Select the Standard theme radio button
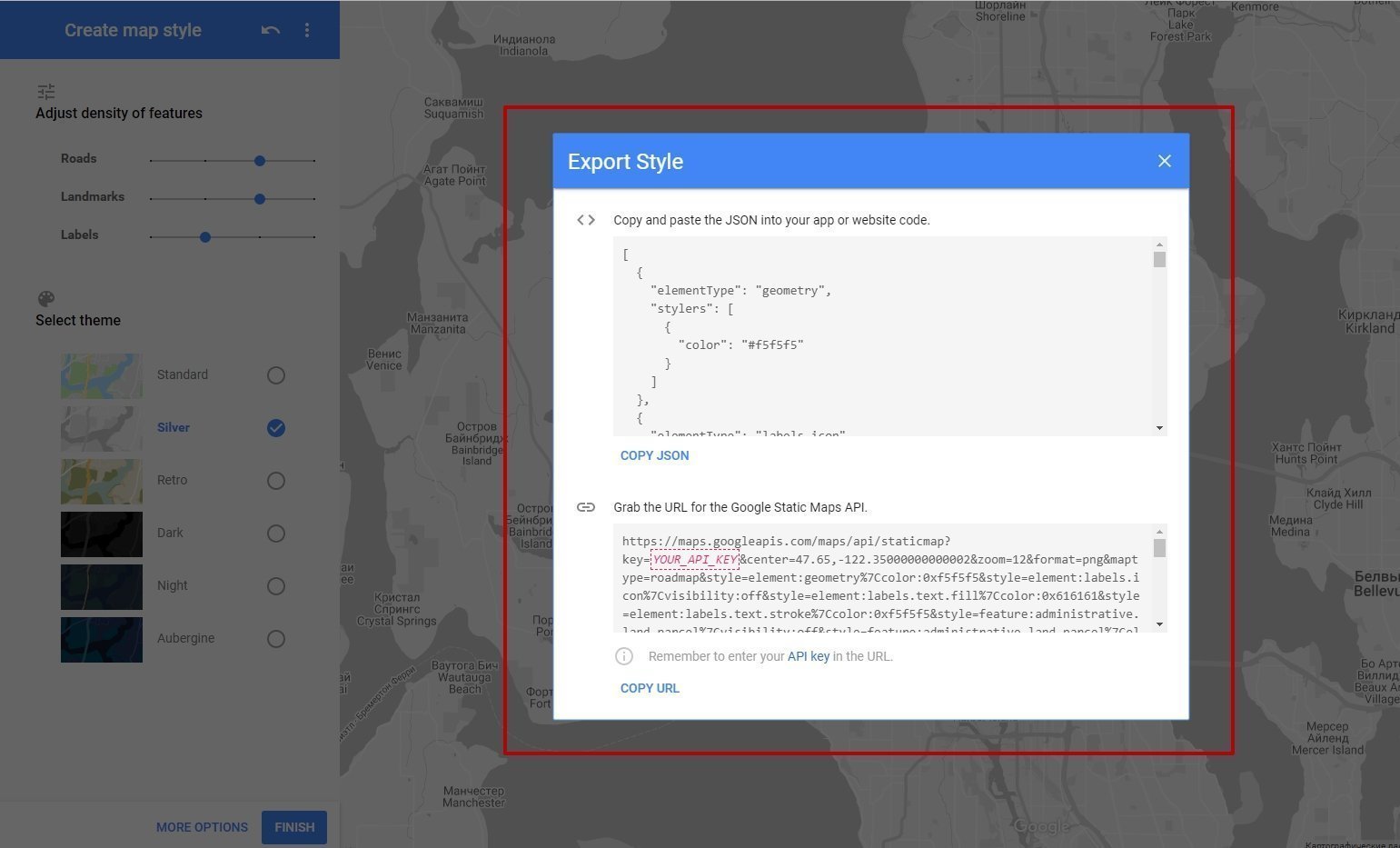 point(276,375)
